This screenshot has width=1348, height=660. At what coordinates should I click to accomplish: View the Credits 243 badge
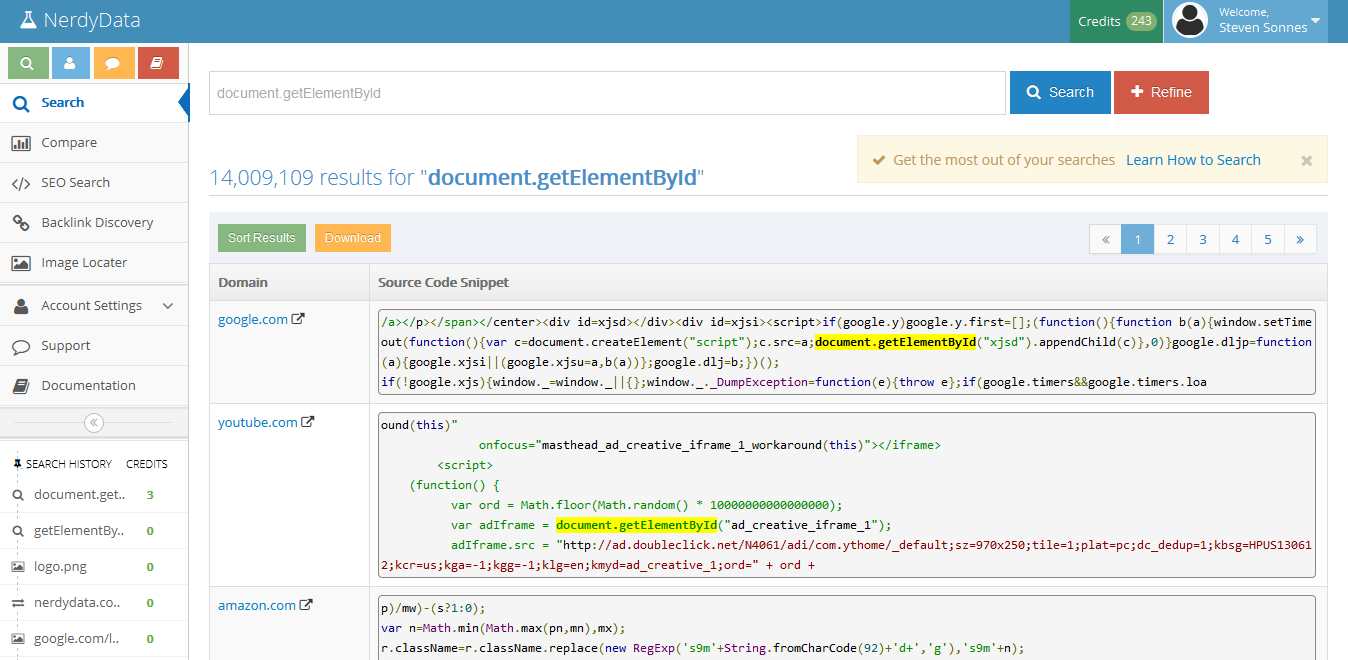[x=1117, y=21]
